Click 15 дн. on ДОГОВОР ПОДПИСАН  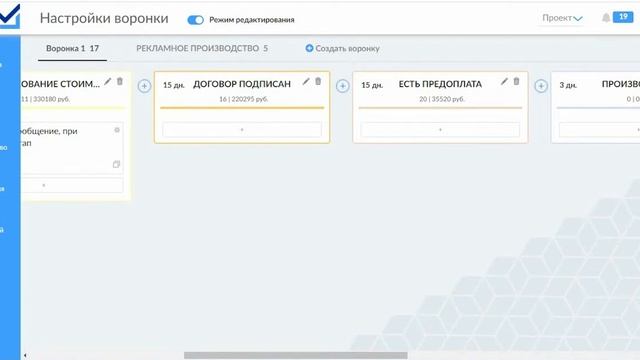click(173, 85)
